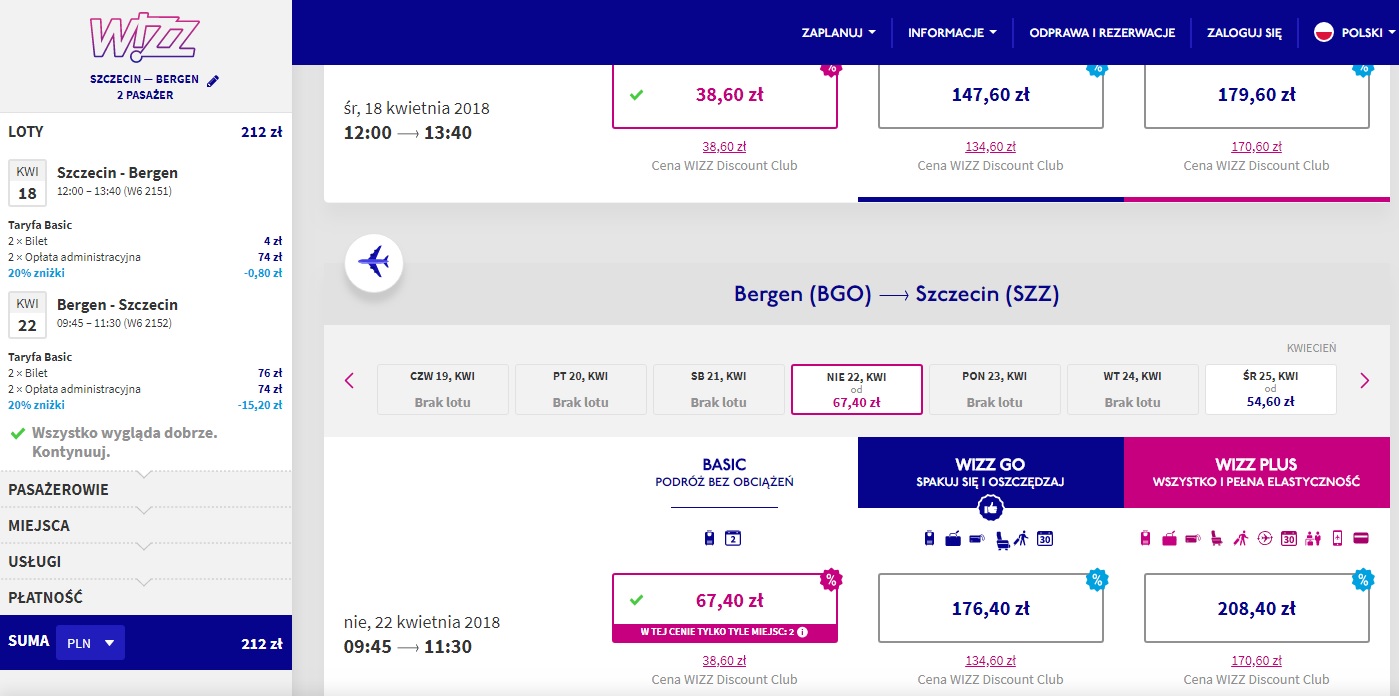
Task: Select the ŚR 25, KWI date tab
Action: [x=1271, y=389]
